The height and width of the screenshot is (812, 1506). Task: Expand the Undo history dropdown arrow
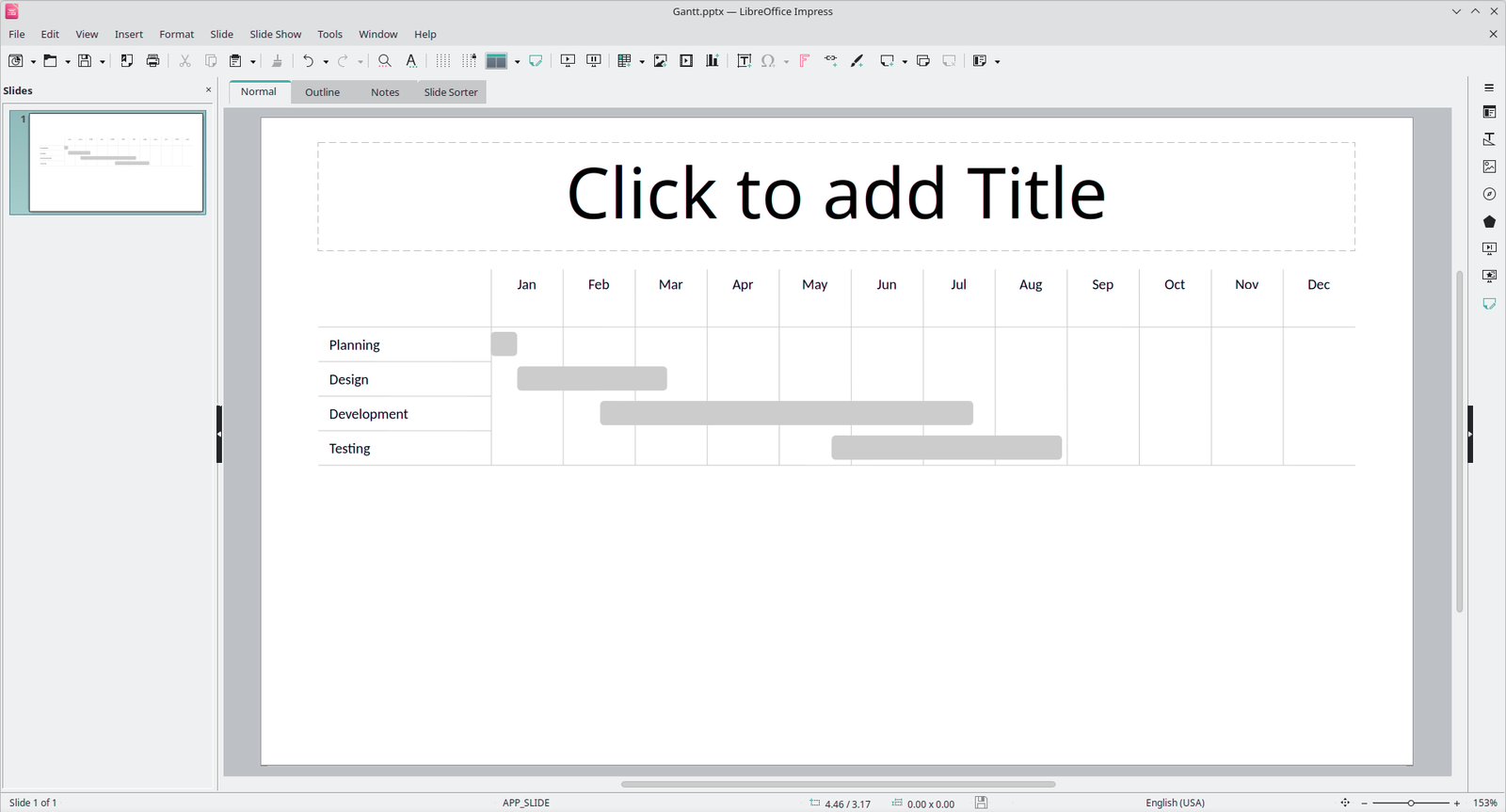tap(326, 62)
